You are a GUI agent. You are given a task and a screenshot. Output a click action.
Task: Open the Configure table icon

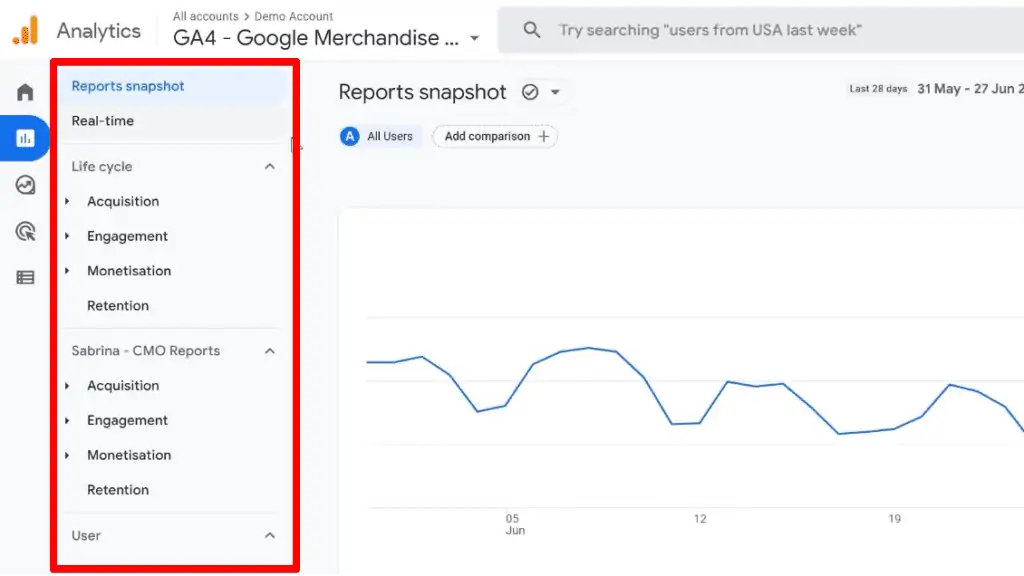tap(25, 278)
